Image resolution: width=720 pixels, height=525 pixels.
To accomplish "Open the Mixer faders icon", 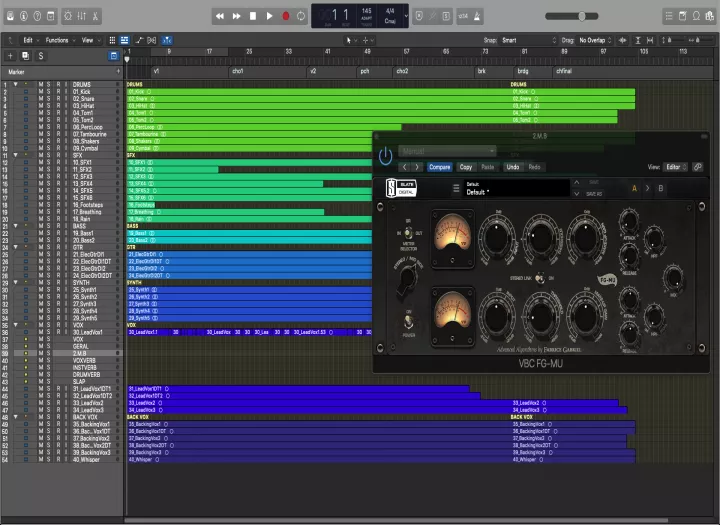I will [x=82, y=16].
